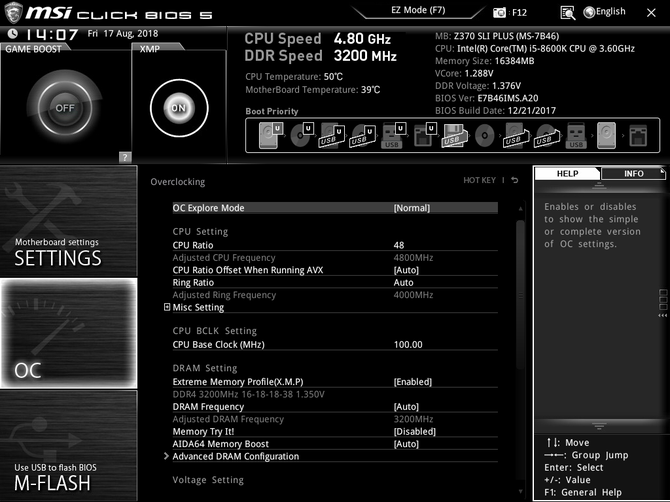Click the globe language icon
Screen dimensions: 670x502
tap(589, 12)
